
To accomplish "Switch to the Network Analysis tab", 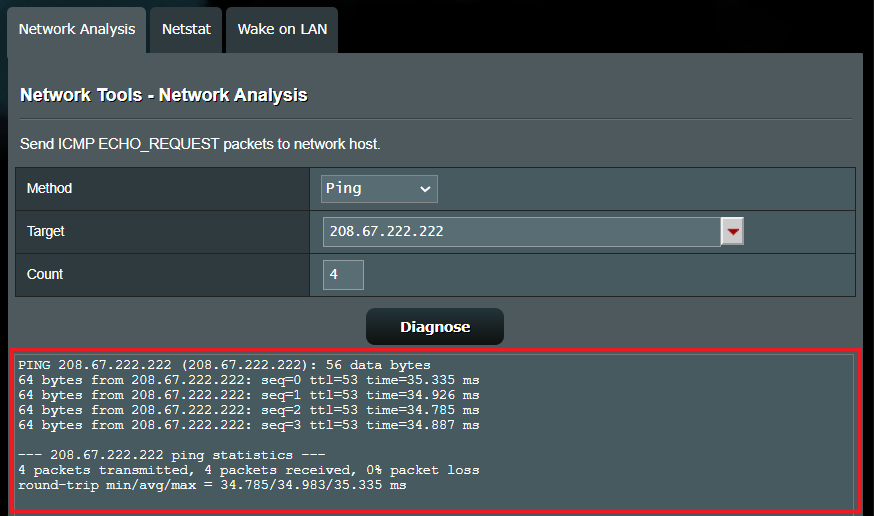I will coord(77,30).
